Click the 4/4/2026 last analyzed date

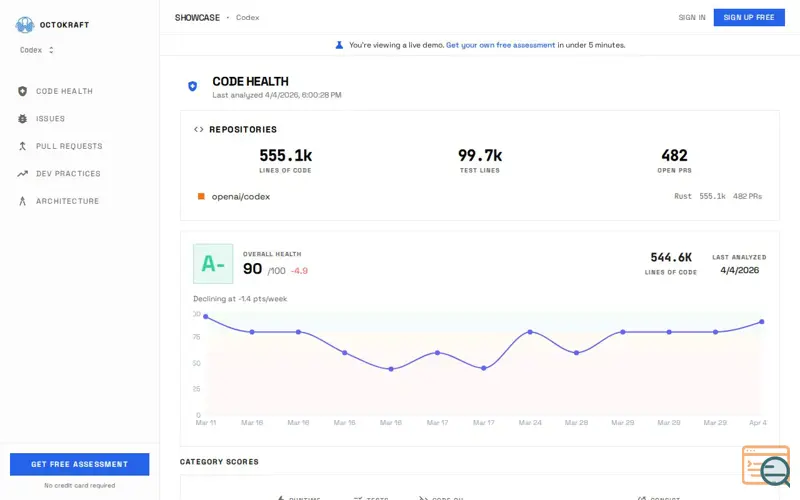[x=739, y=270]
